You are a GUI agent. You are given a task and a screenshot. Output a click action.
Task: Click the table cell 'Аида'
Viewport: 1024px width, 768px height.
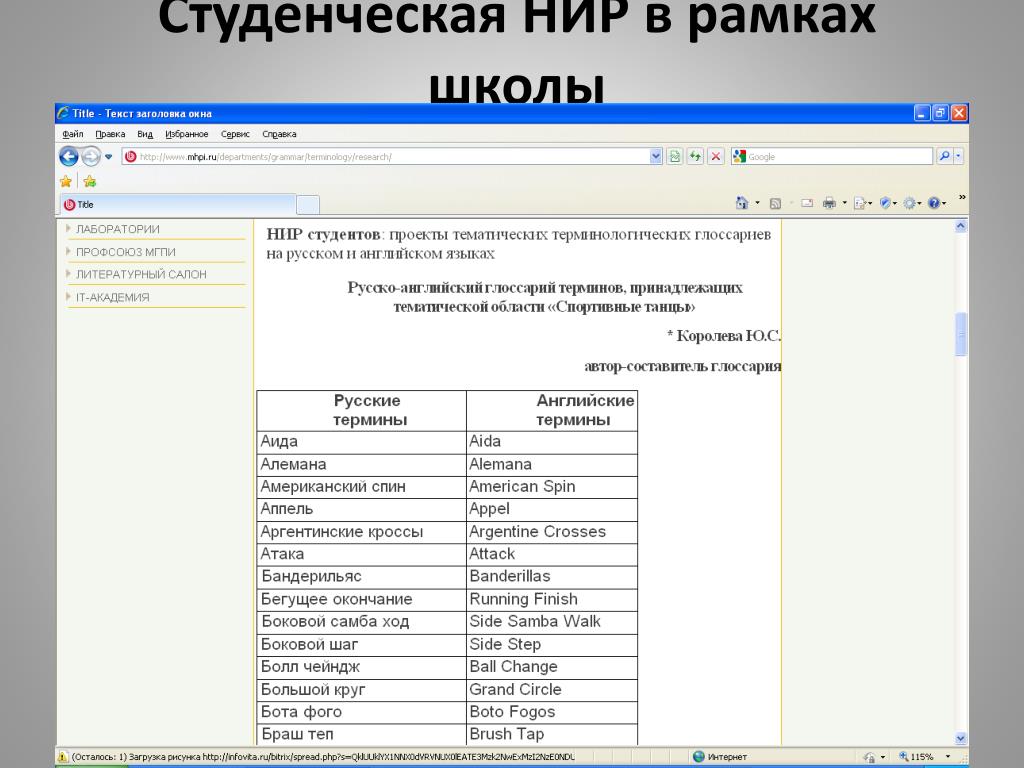pyautogui.click(x=362, y=442)
